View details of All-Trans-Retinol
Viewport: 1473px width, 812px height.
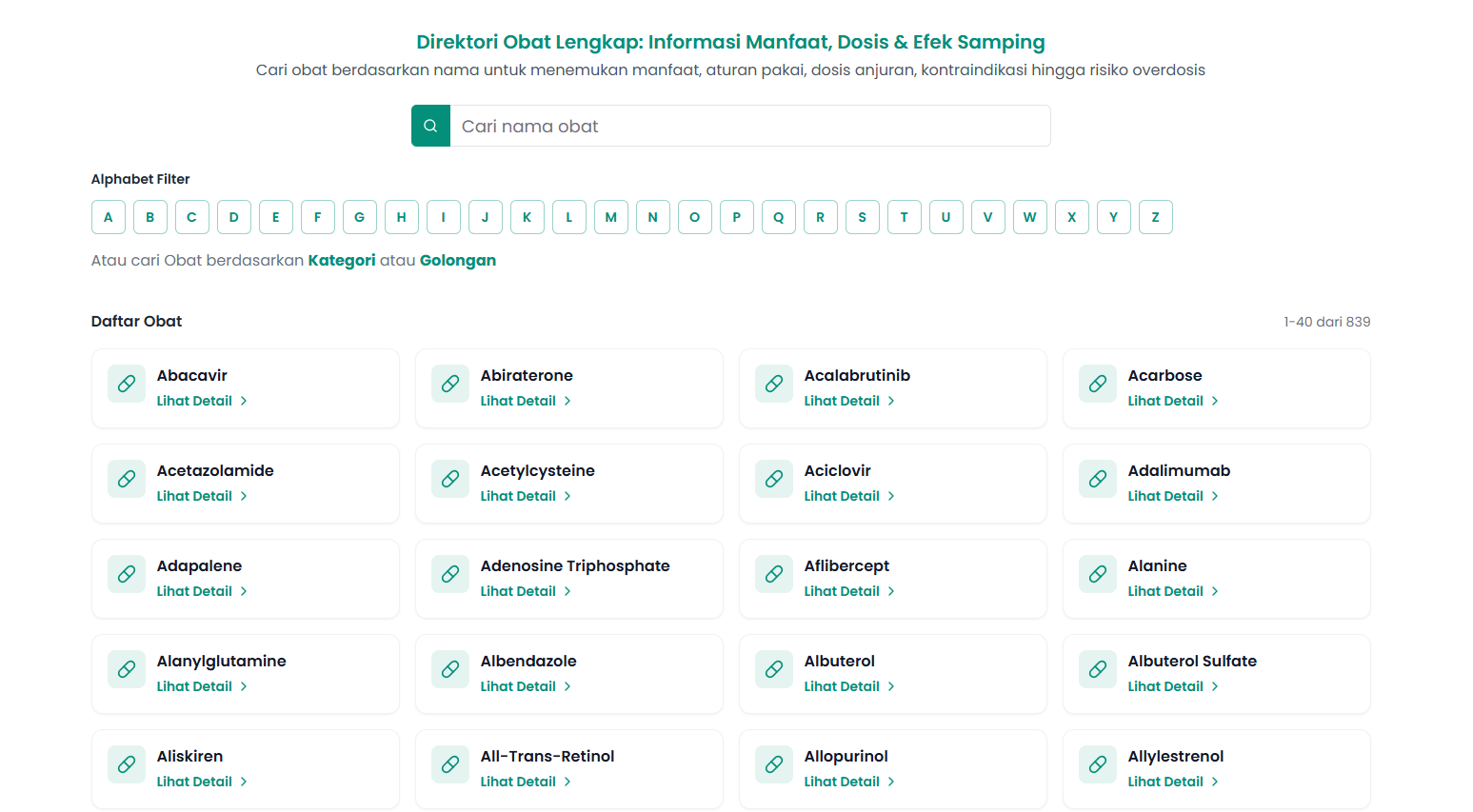526,782
